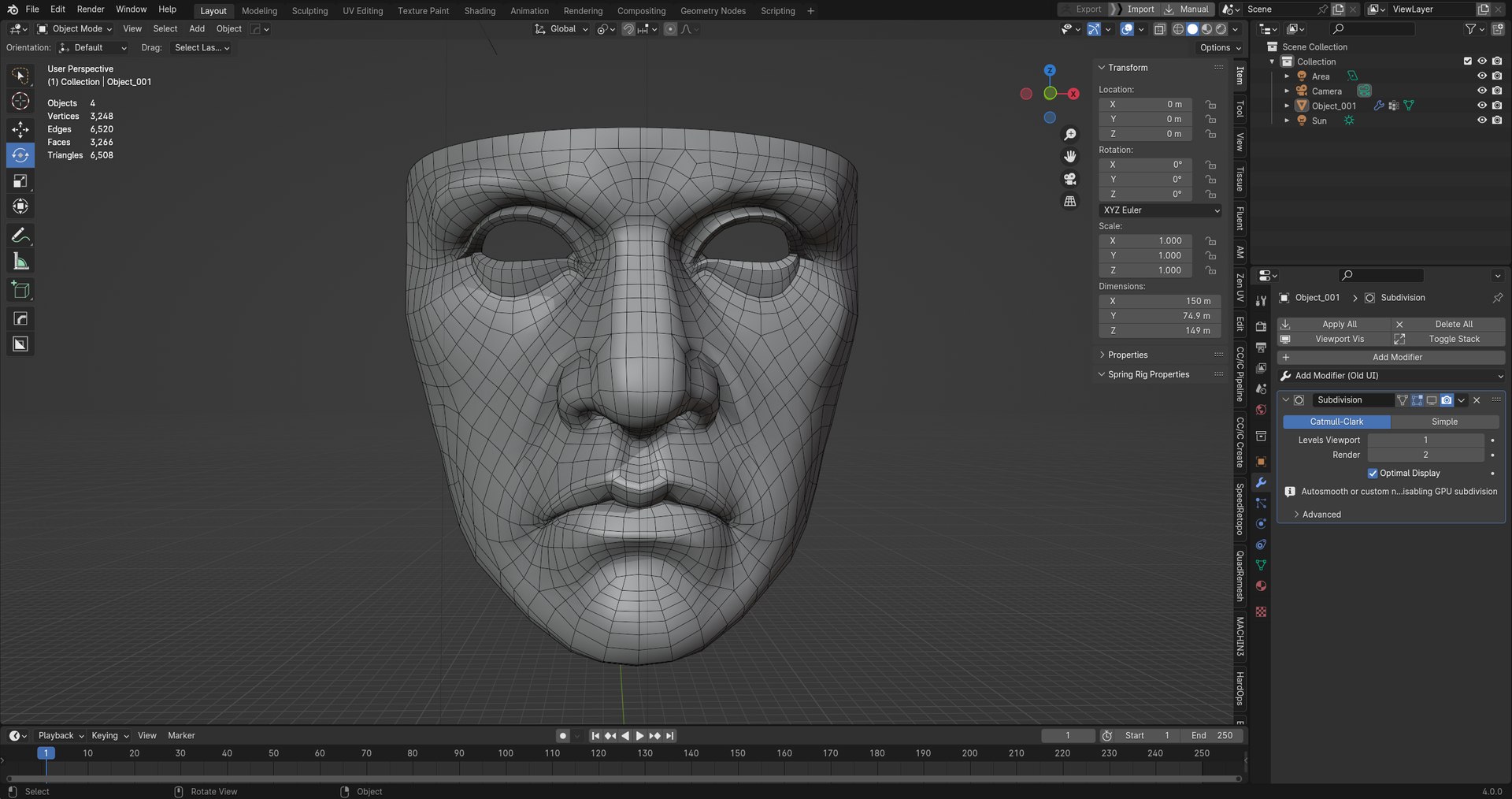1512x799 pixels.
Task: Select the Measure tool
Action: pyautogui.click(x=20, y=262)
